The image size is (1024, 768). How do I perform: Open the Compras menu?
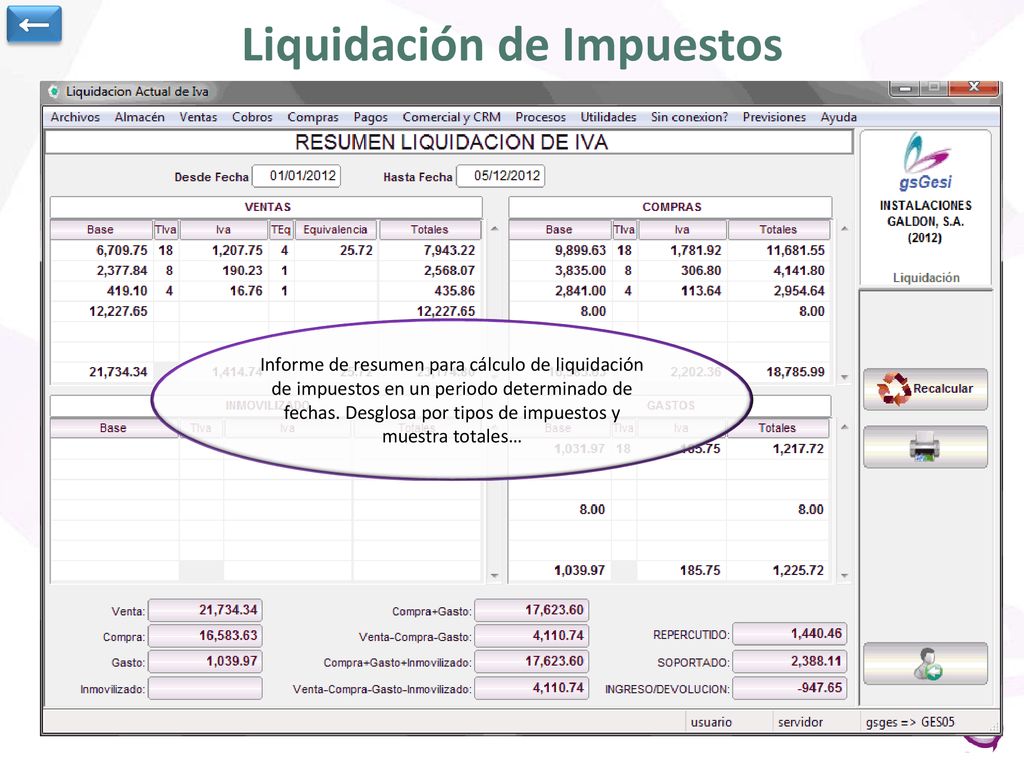[313, 117]
